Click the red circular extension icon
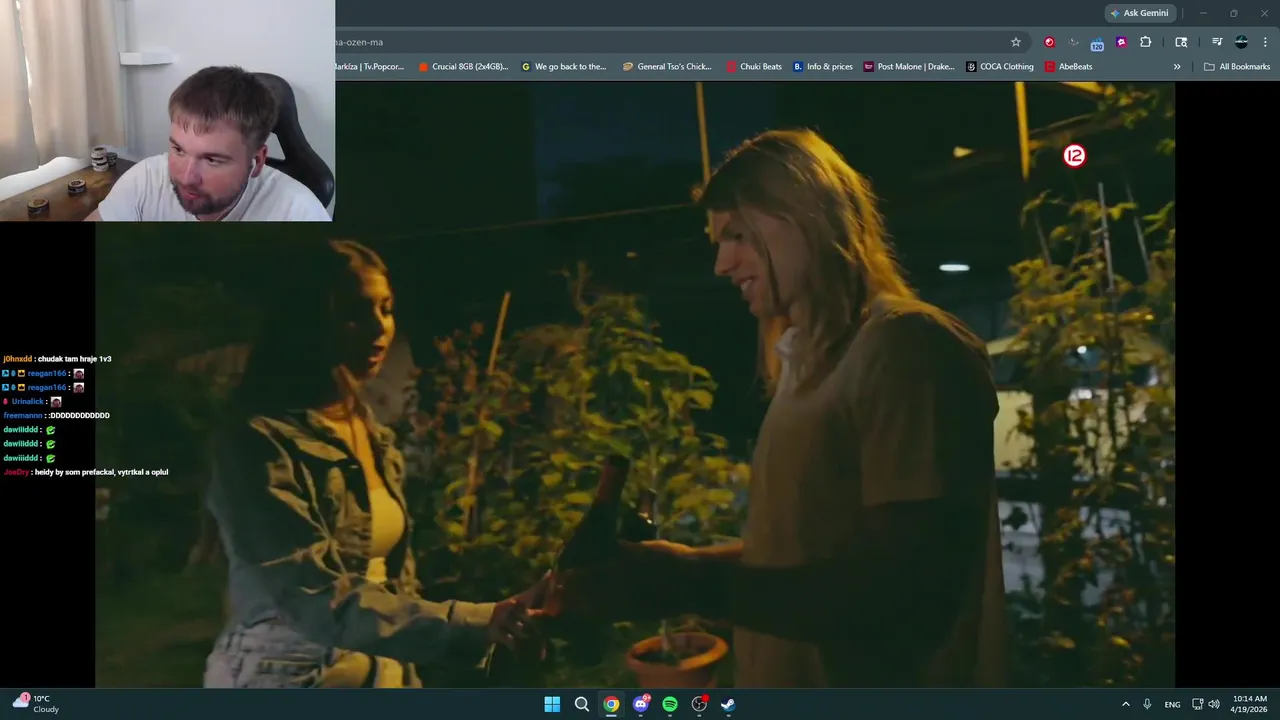The height and width of the screenshot is (720, 1280). [1049, 42]
